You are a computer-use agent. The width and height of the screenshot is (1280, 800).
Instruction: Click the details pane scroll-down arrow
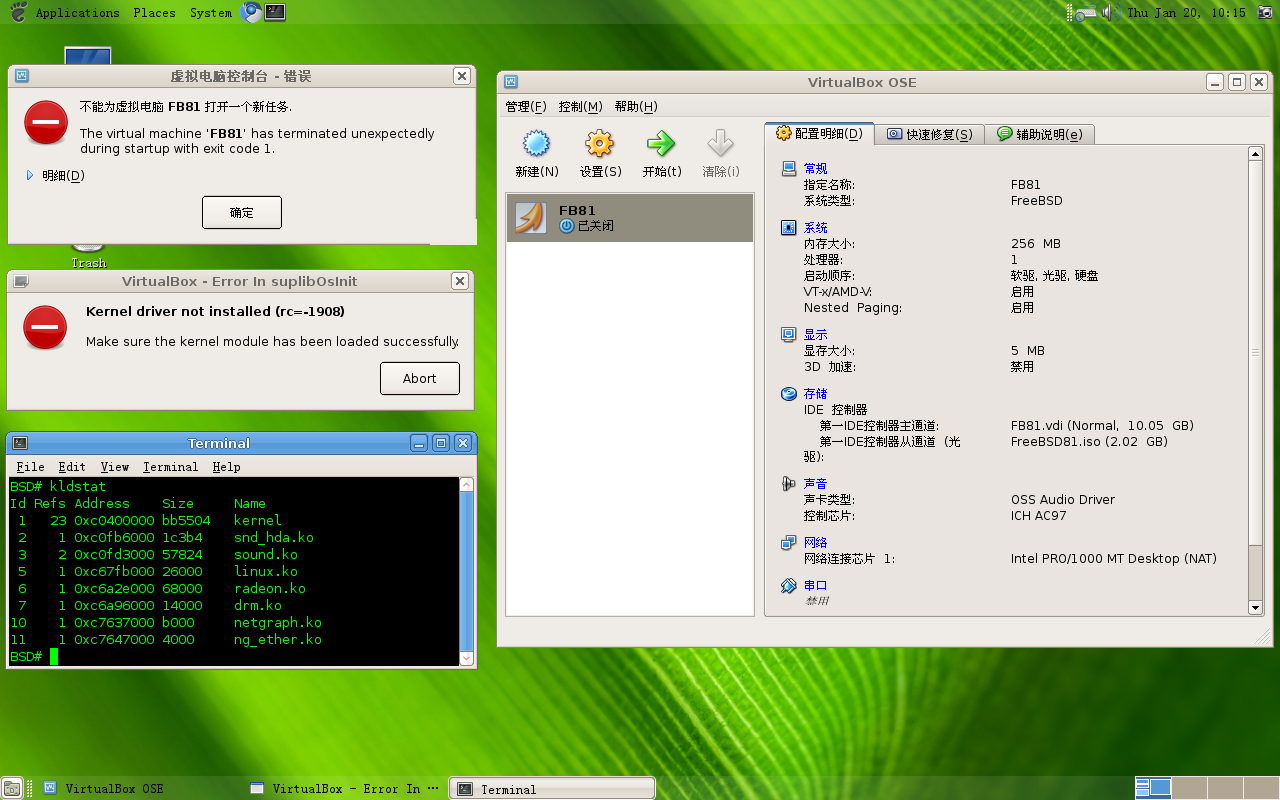1256,607
